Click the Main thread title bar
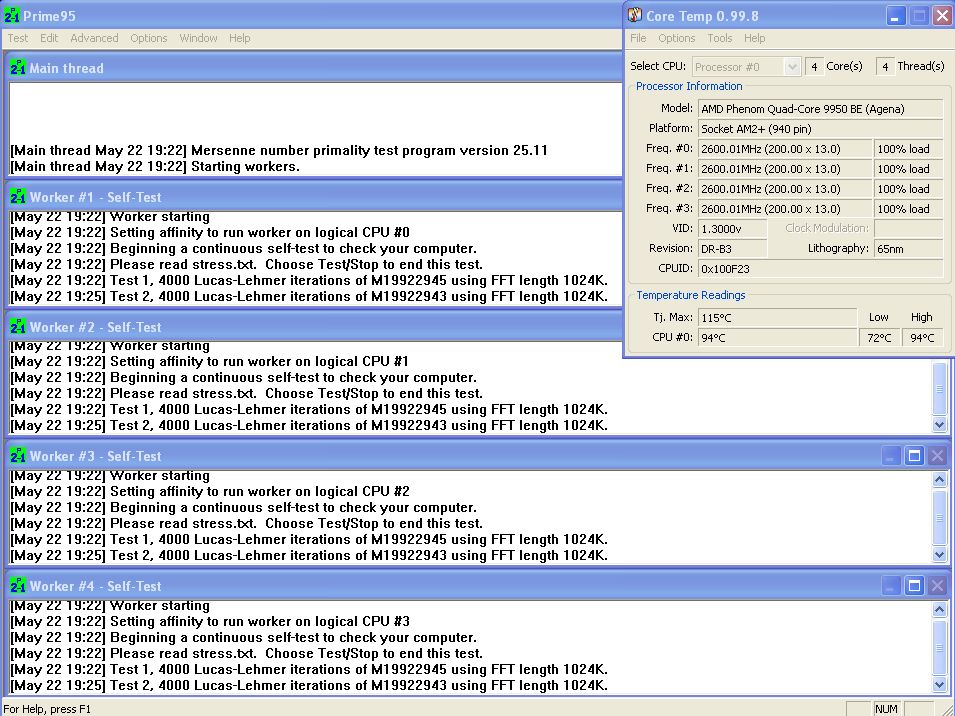 click(x=314, y=68)
